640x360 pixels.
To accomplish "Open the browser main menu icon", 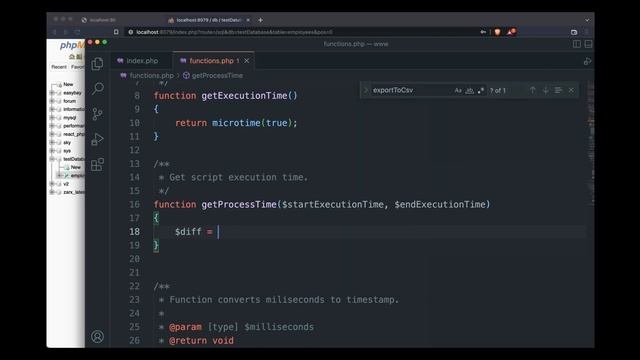I will pos(587,32).
